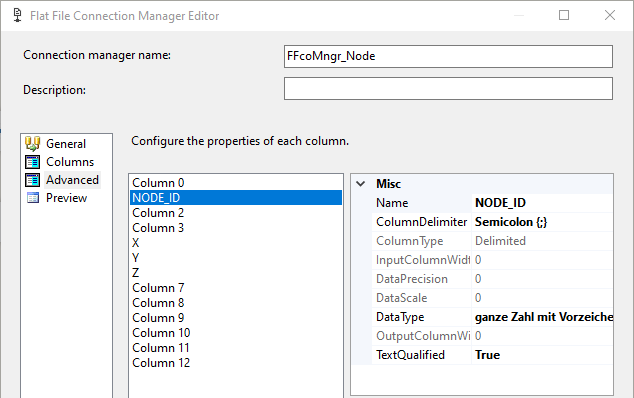
Task: Change the TextQualified True value
Action: click(x=542, y=355)
